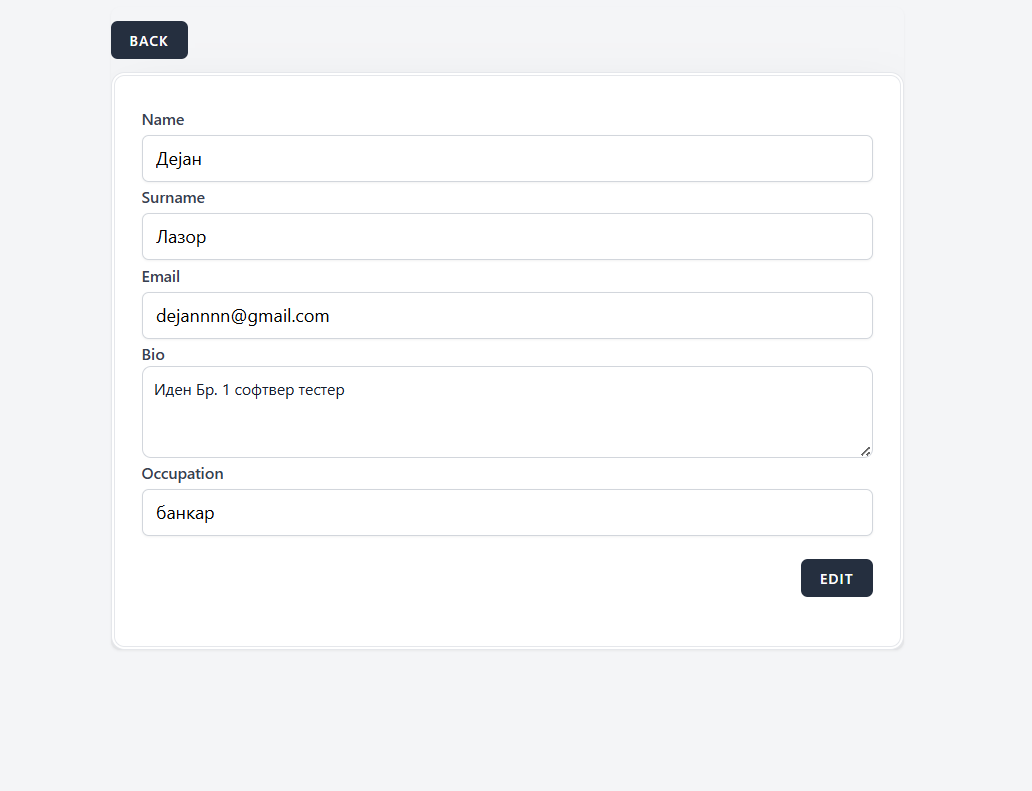The height and width of the screenshot is (791, 1032).
Task: Click "Бр." in the Bio text
Action: point(206,390)
